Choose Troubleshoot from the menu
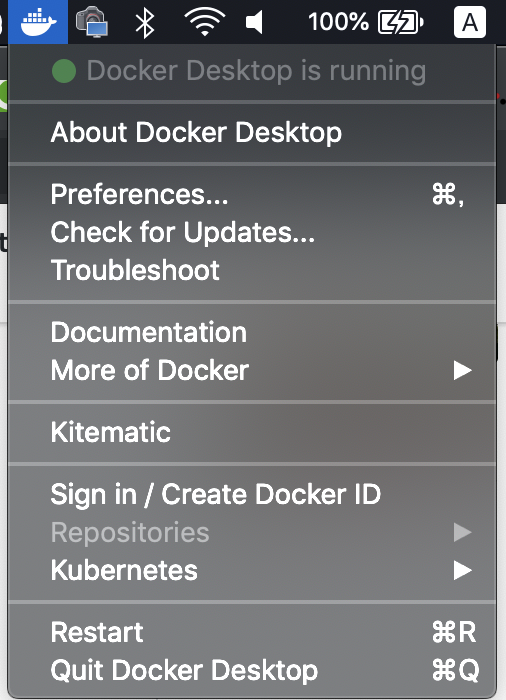The width and height of the screenshot is (506, 700). (252, 270)
